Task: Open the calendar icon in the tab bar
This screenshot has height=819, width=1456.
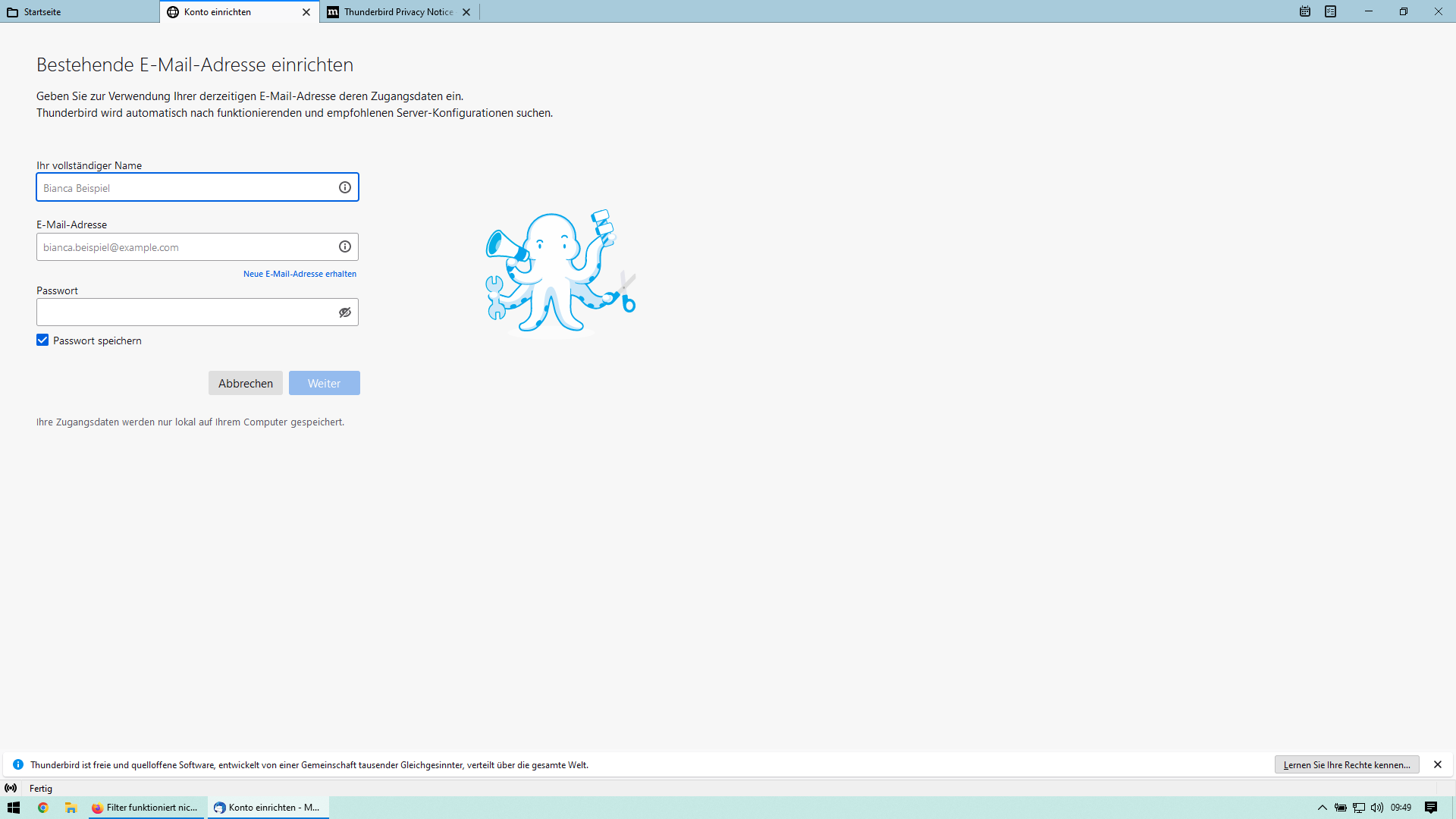Action: click(x=1305, y=11)
